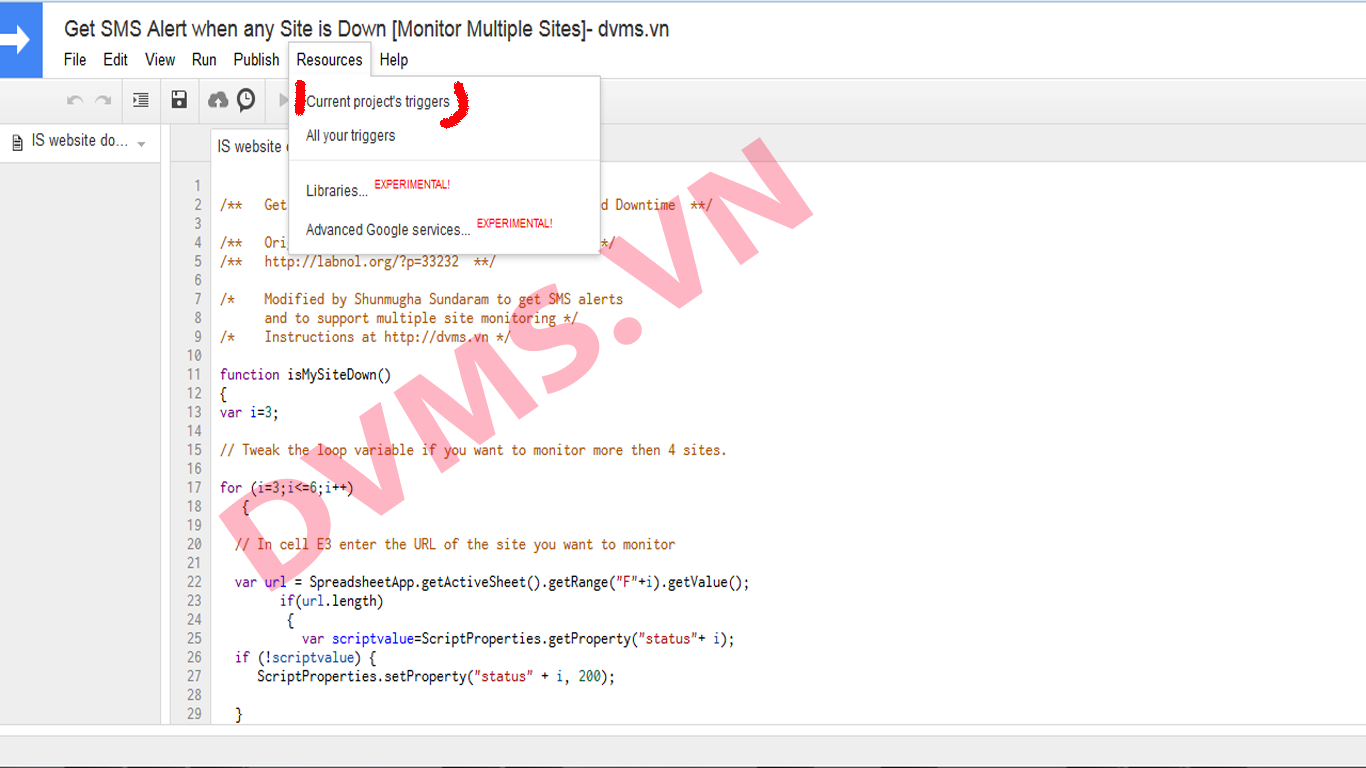Click line number 11 in gutter
The width and height of the screenshot is (1366, 768).
tap(193, 375)
